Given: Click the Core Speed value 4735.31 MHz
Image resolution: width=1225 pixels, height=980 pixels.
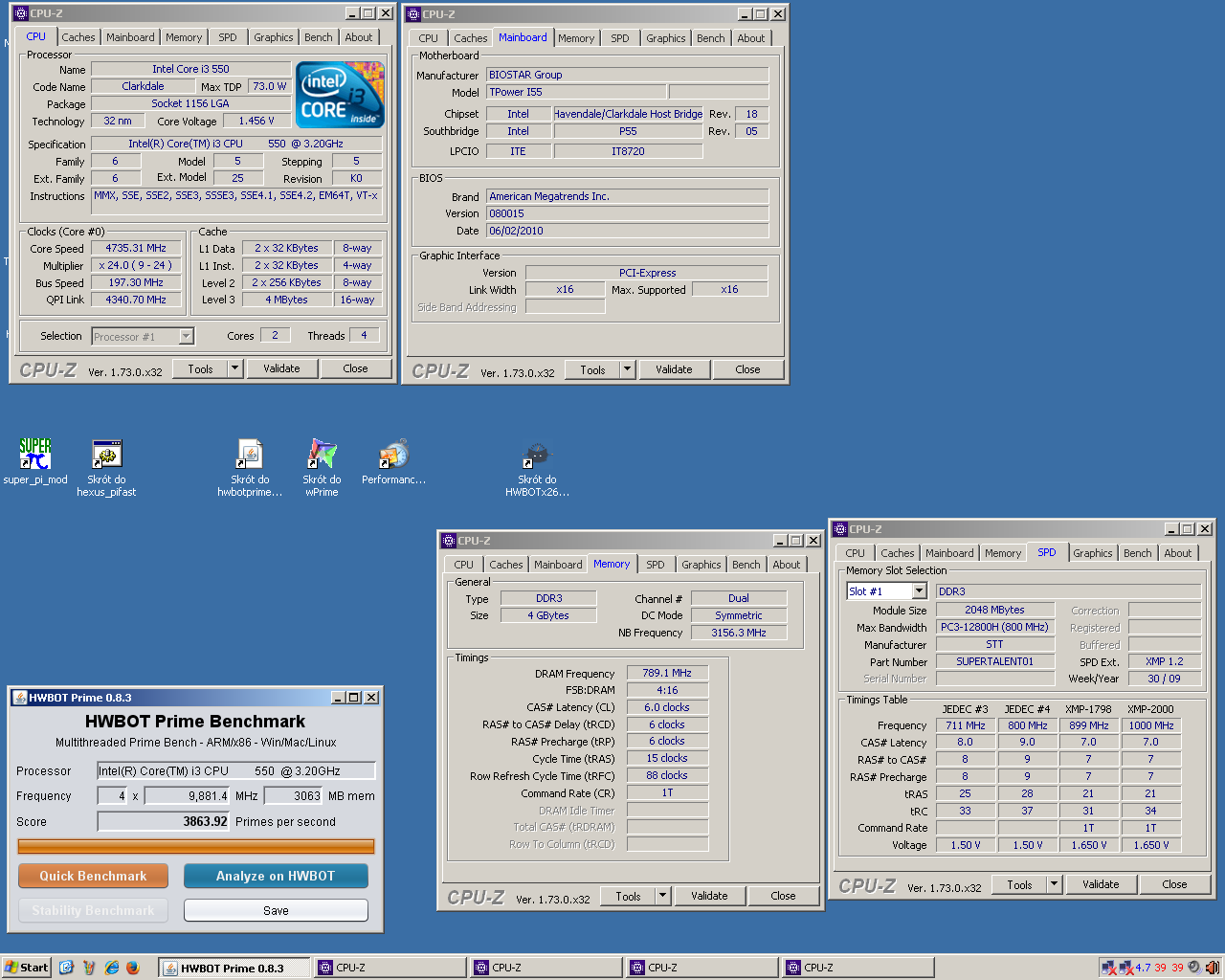Looking at the screenshot, I should tap(136, 248).
